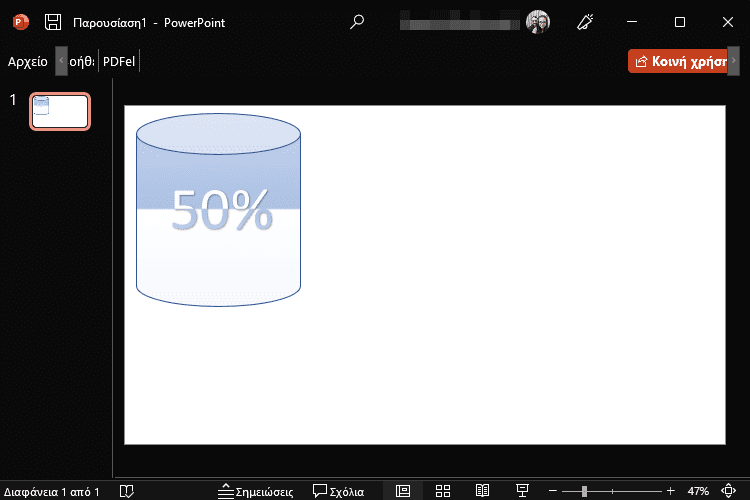Switch to Slide Sorter view icon
Viewport: 750px width, 500px height.
[443, 491]
